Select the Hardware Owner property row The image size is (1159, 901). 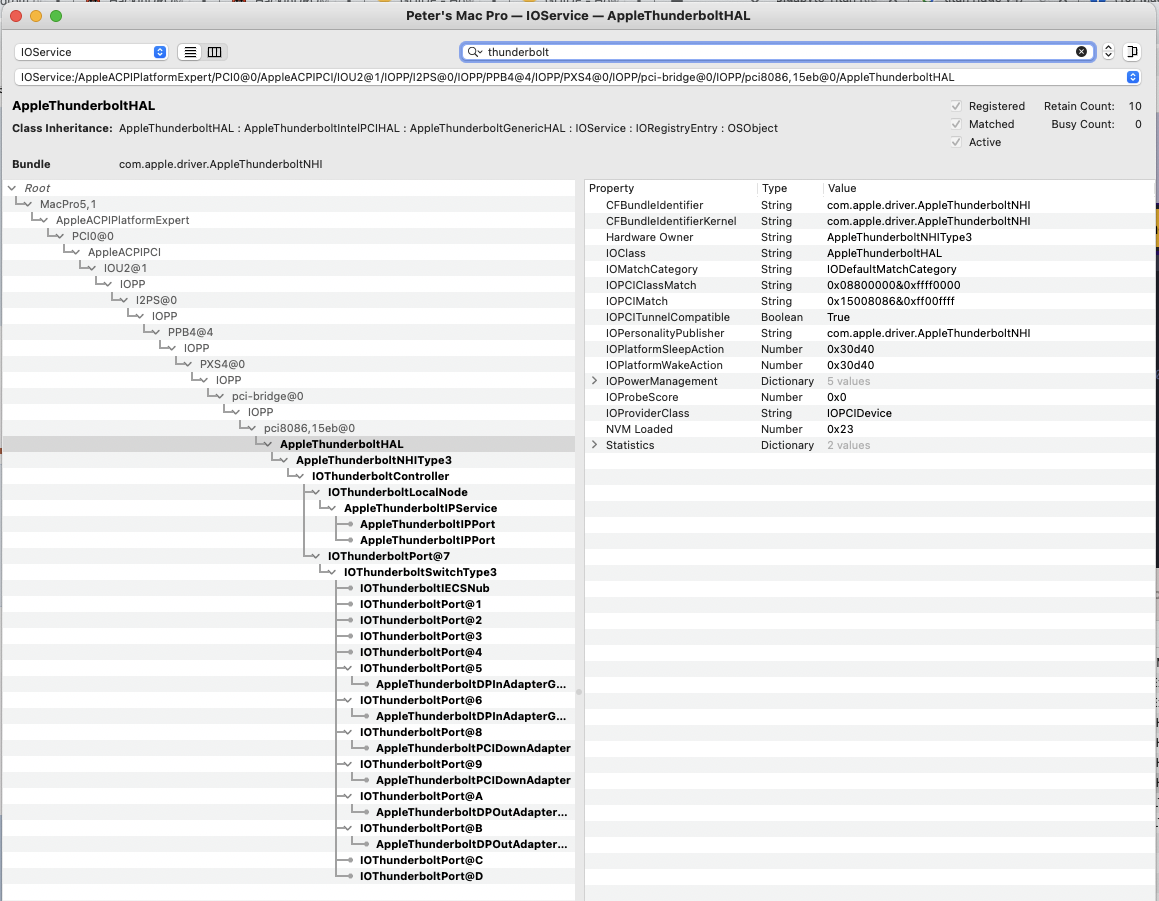click(x=869, y=237)
